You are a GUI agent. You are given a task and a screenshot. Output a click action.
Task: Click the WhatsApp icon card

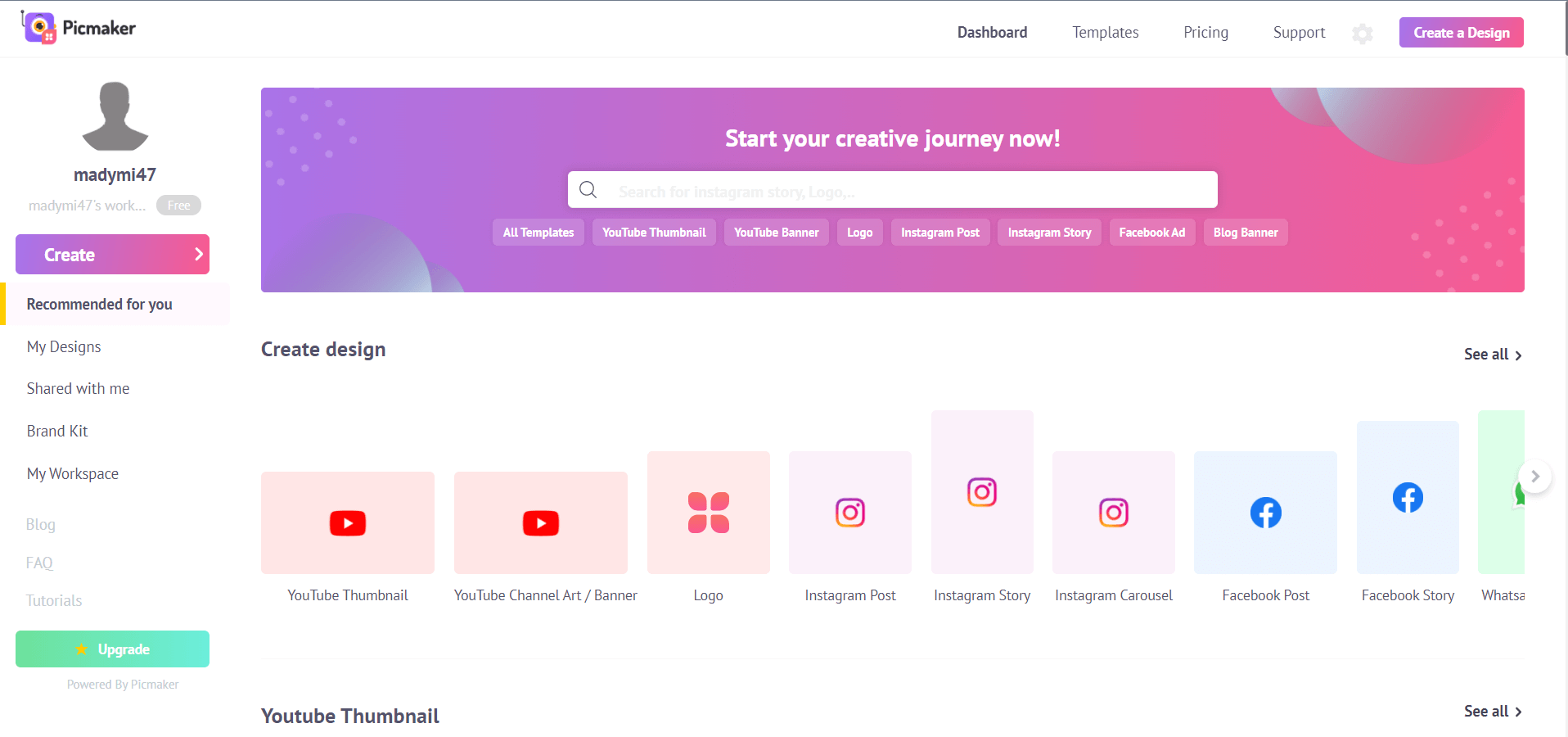pyautogui.click(x=1502, y=492)
